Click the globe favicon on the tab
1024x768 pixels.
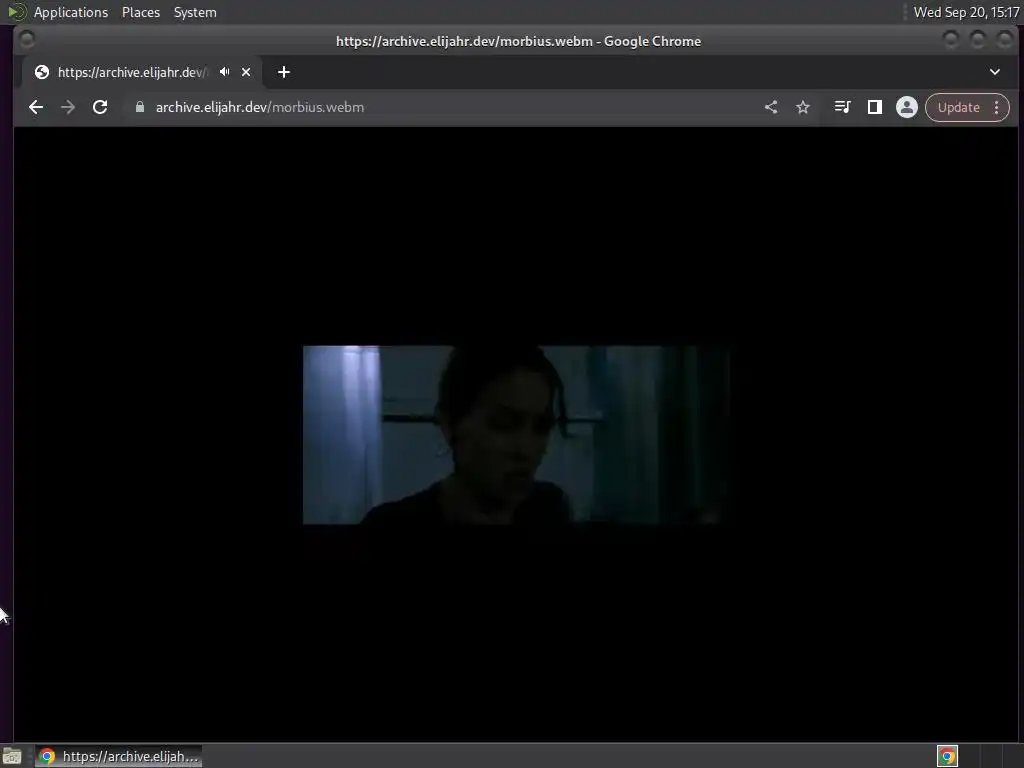42,72
